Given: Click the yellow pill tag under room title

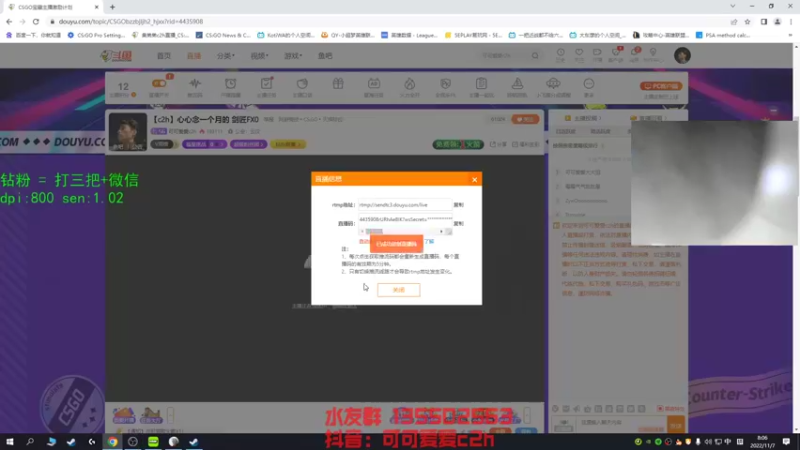Looking at the screenshot, I should 288,144.
